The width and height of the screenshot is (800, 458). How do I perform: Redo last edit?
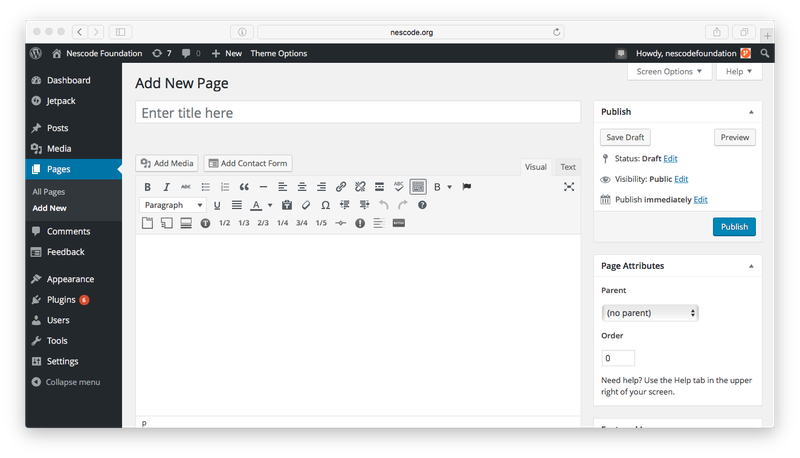pyautogui.click(x=403, y=205)
